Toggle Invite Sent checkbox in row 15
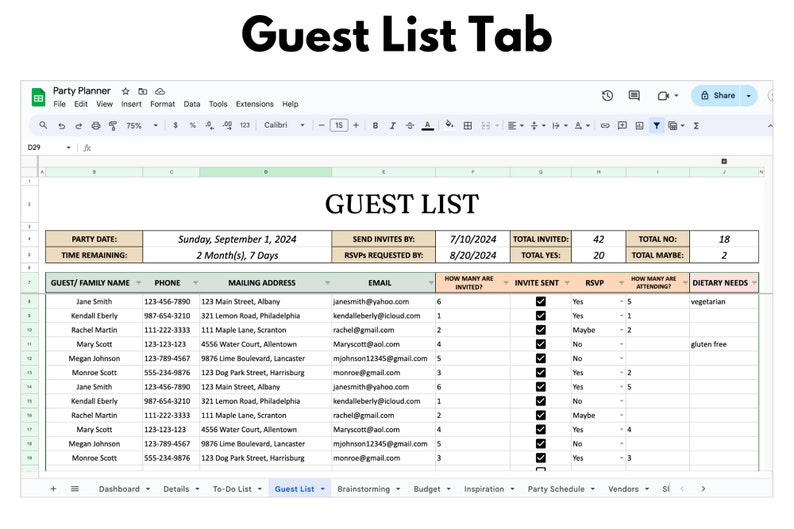This screenshot has height=529, width=794. tap(541, 400)
